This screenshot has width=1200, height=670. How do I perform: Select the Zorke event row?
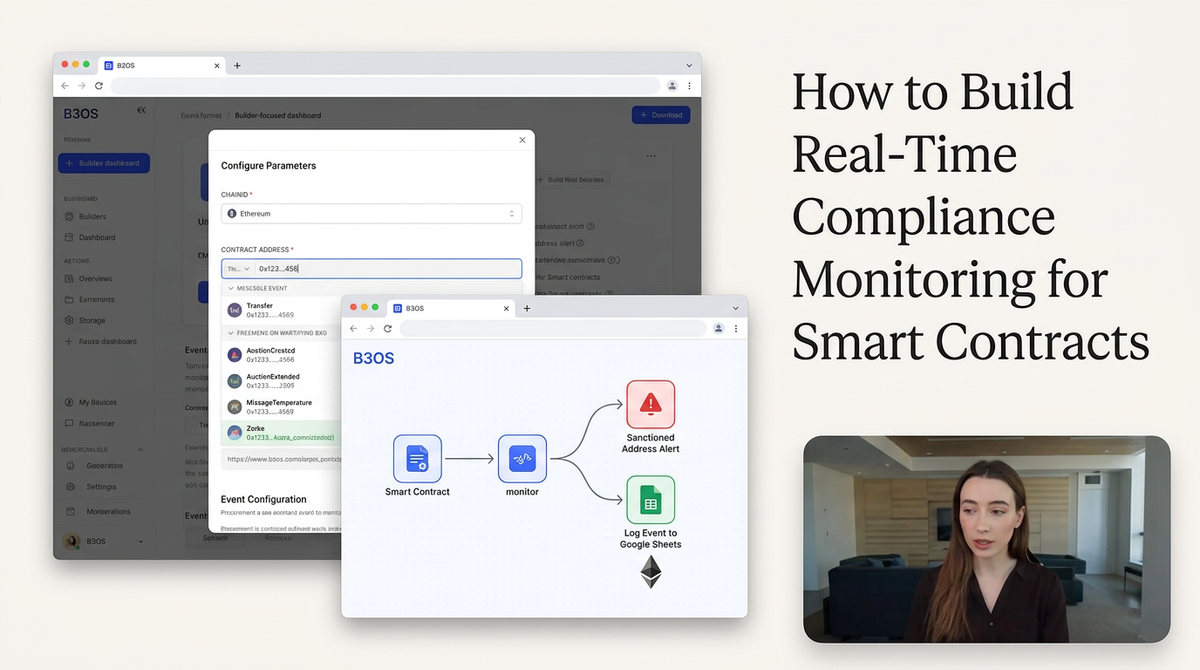pyautogui.click(x=279, y=432)
